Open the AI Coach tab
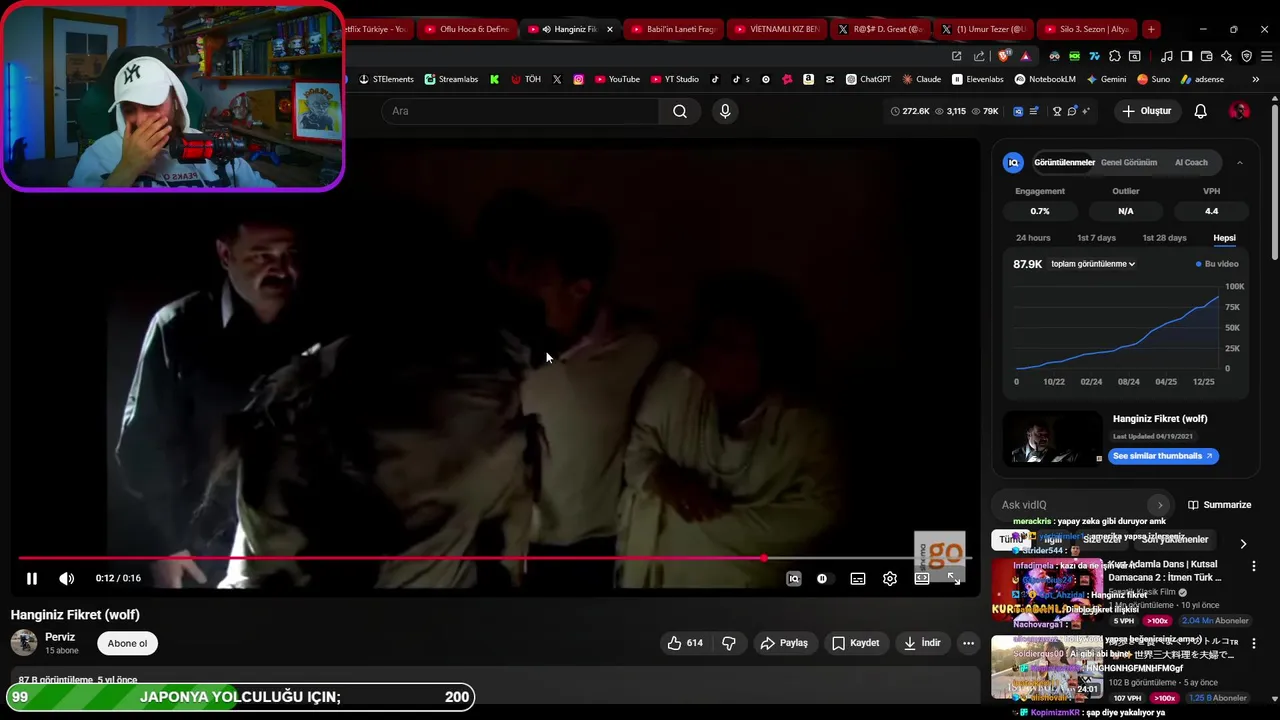Viewport: 1280px width, 720px height. (1191, 162)
